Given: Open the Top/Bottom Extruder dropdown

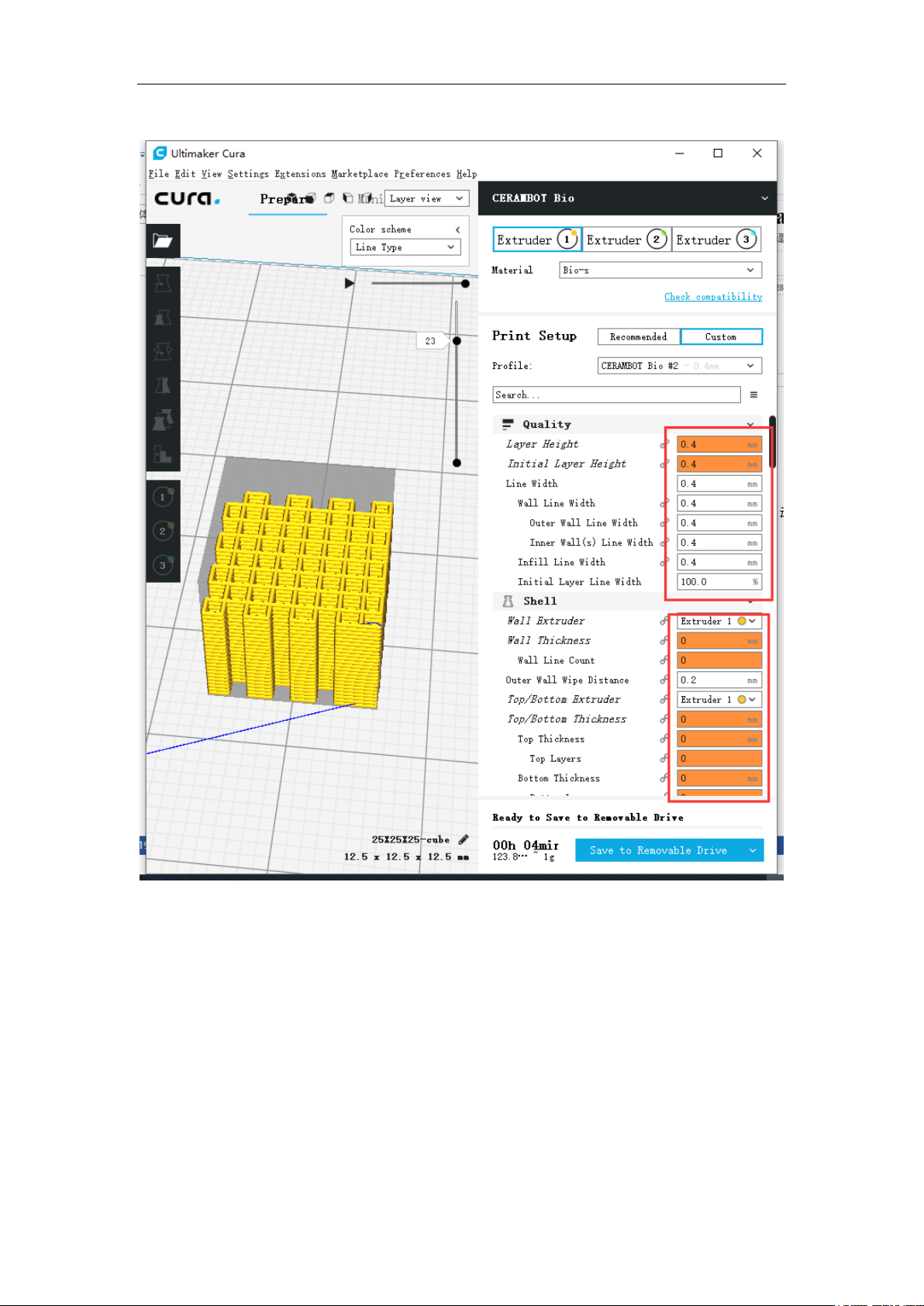Looking at the screenshot, I should pos(719,699).
